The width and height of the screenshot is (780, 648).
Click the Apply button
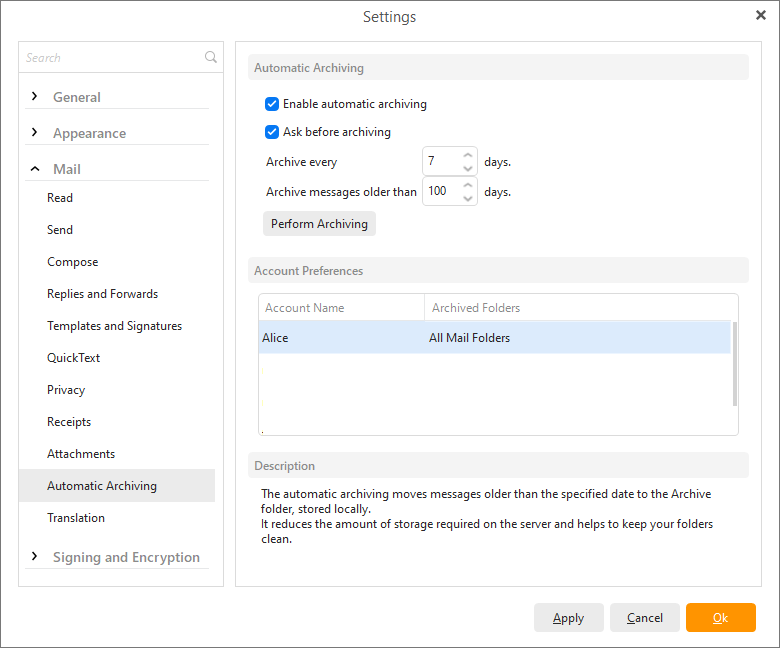569,618
